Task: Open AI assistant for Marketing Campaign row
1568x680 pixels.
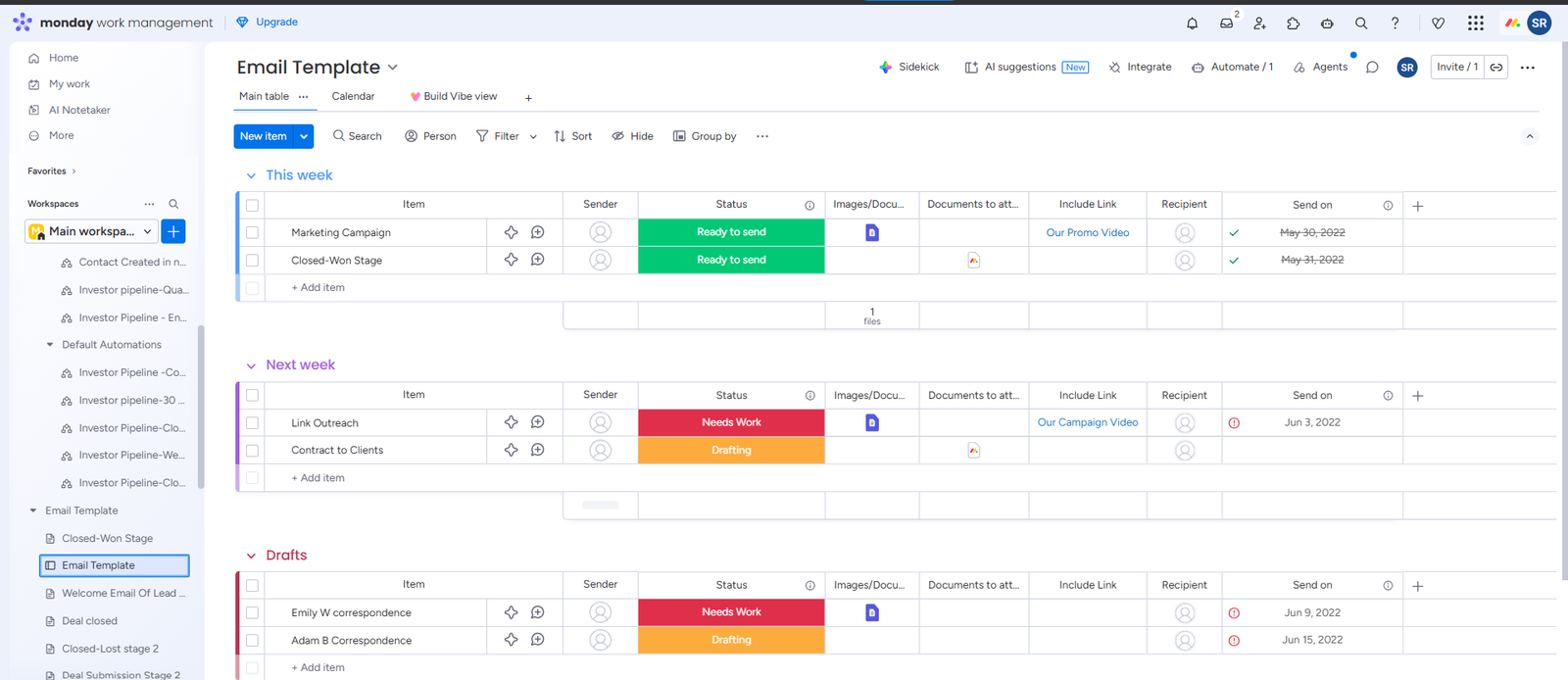Action: [x=511, y=232]
